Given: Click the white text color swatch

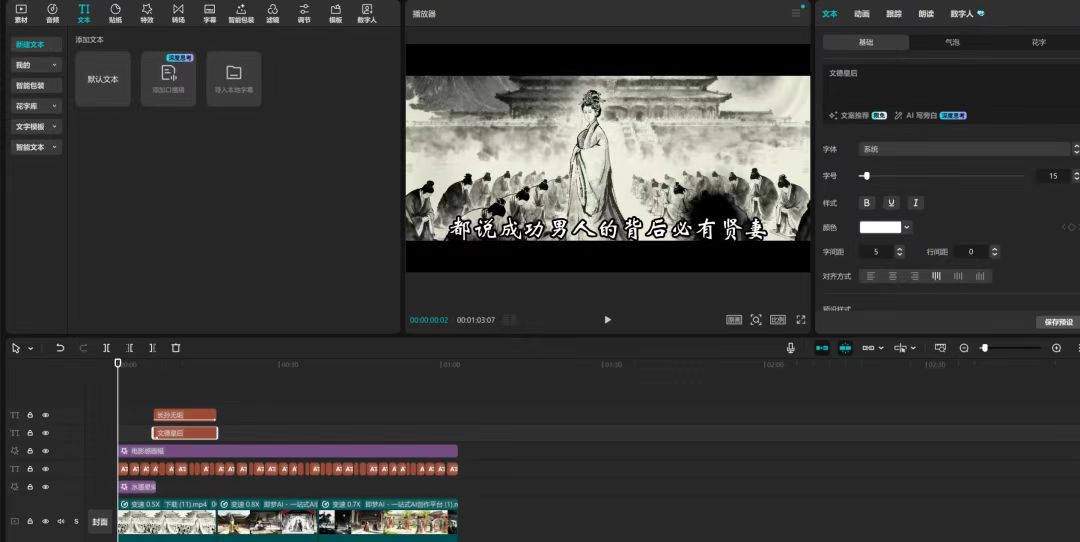Looking at the screenshot, I should (x=880, y=227).
